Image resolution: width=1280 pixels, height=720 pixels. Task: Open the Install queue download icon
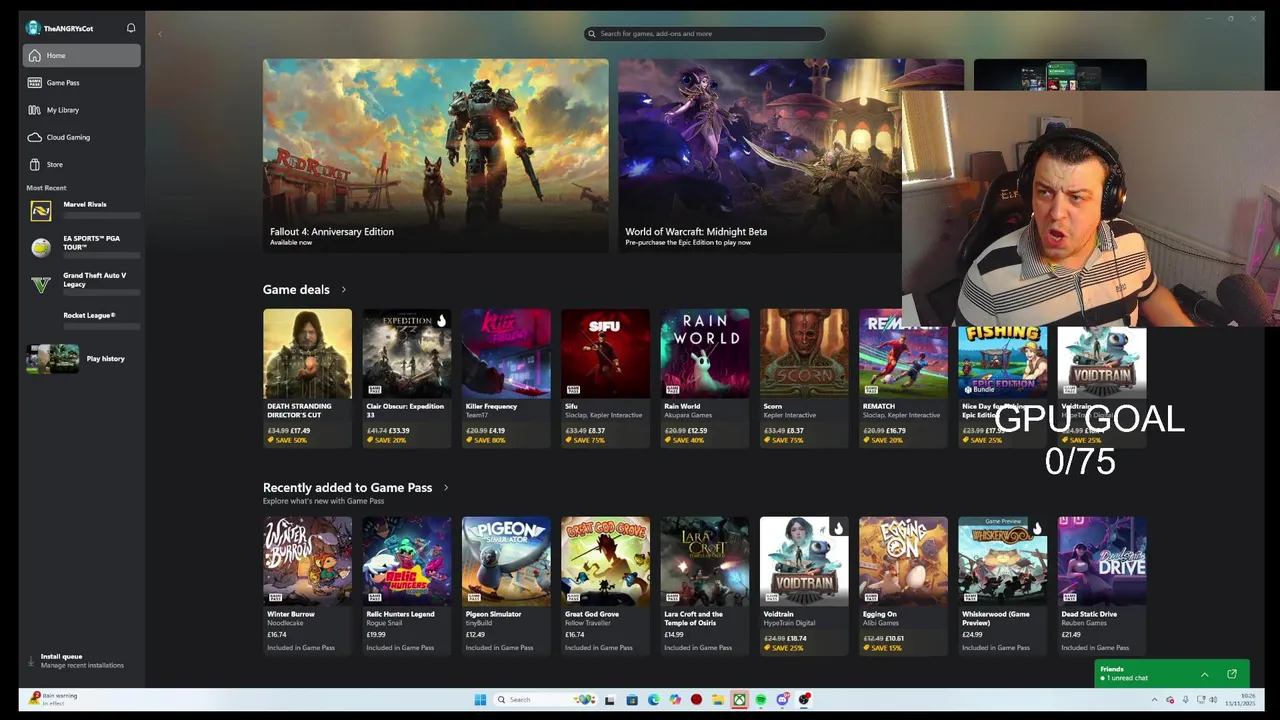tap(31, 661)
